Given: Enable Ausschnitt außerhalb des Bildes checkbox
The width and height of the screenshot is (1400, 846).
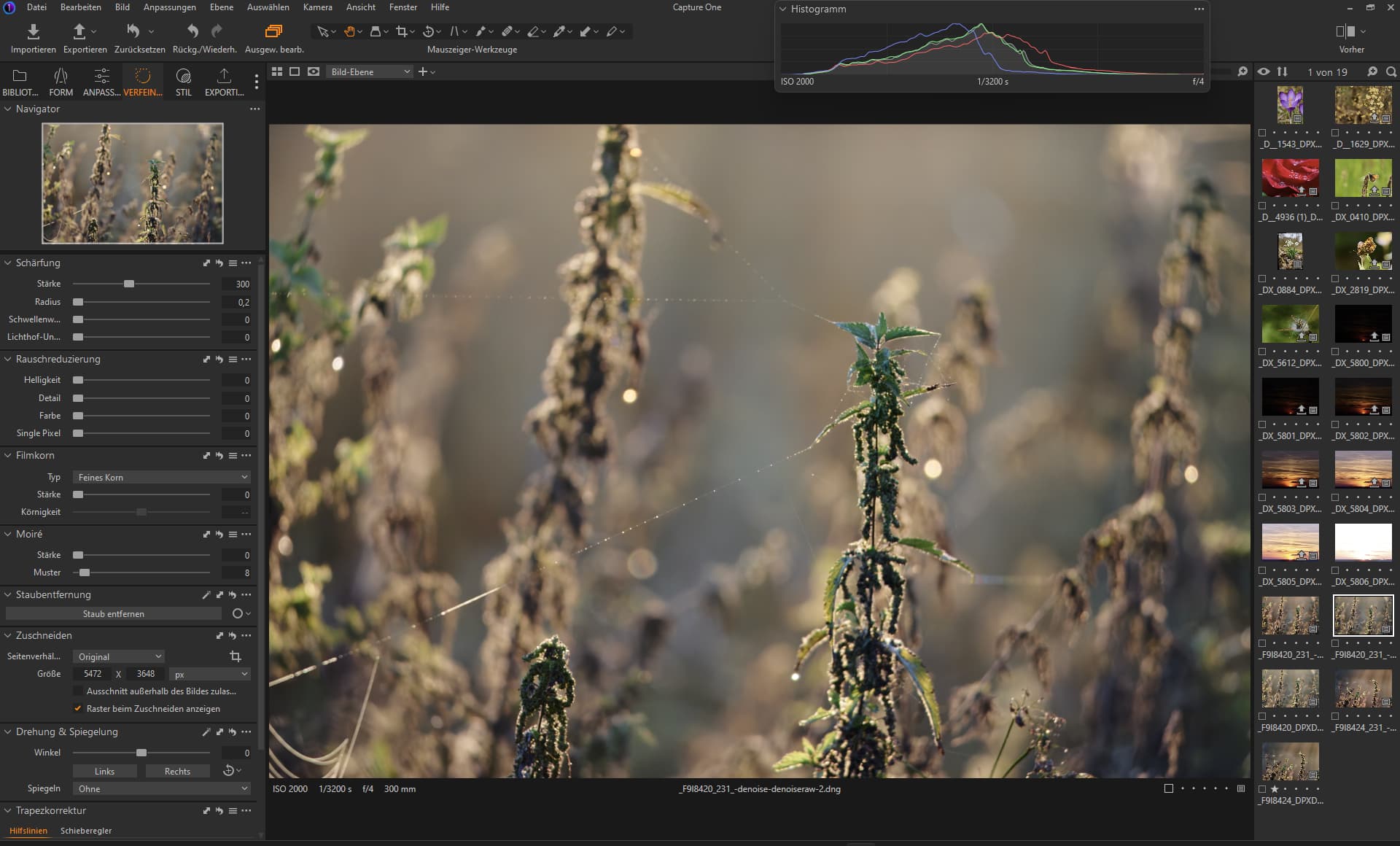Looking at the screenshot, I should point(78,691).
